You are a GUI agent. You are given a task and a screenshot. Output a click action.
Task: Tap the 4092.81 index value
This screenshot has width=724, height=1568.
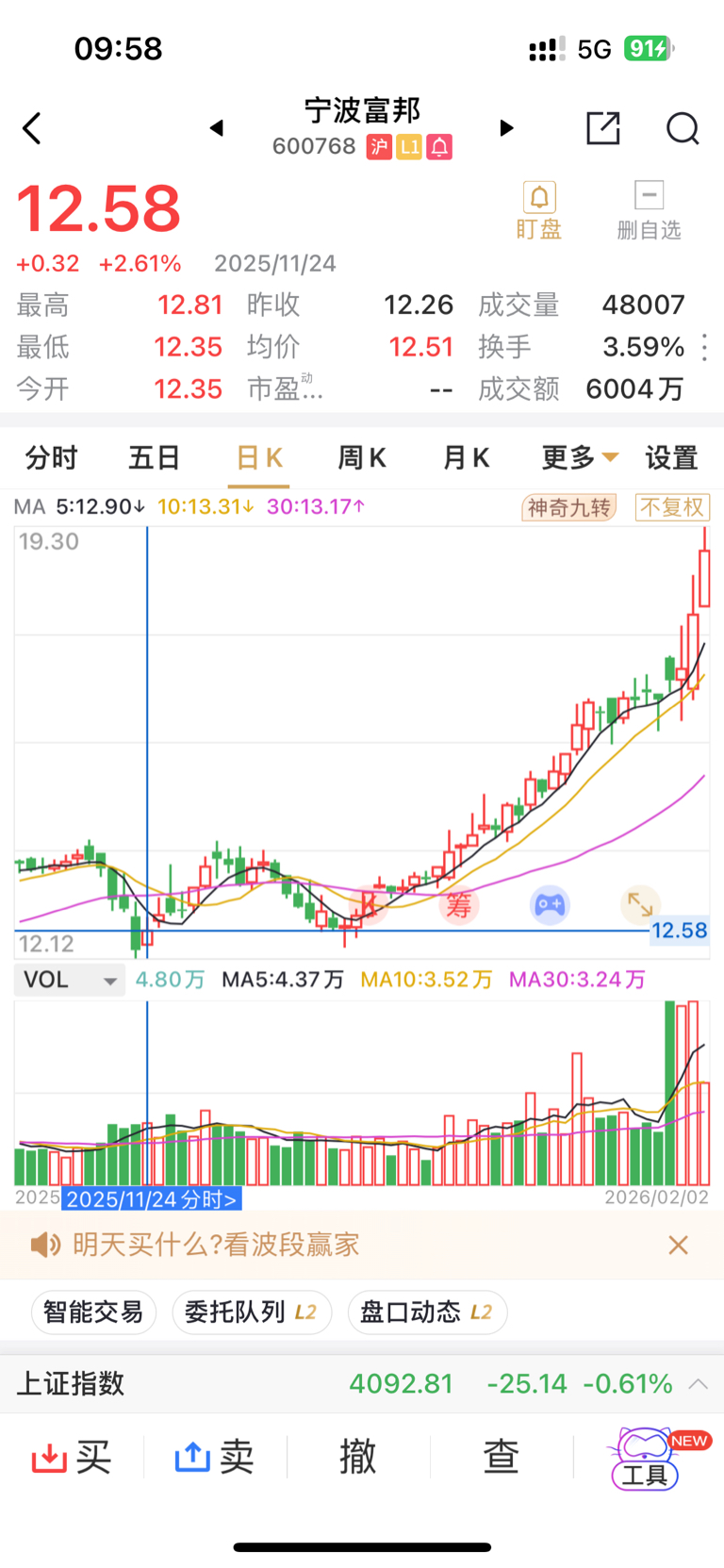click(x=402, y=1384)
